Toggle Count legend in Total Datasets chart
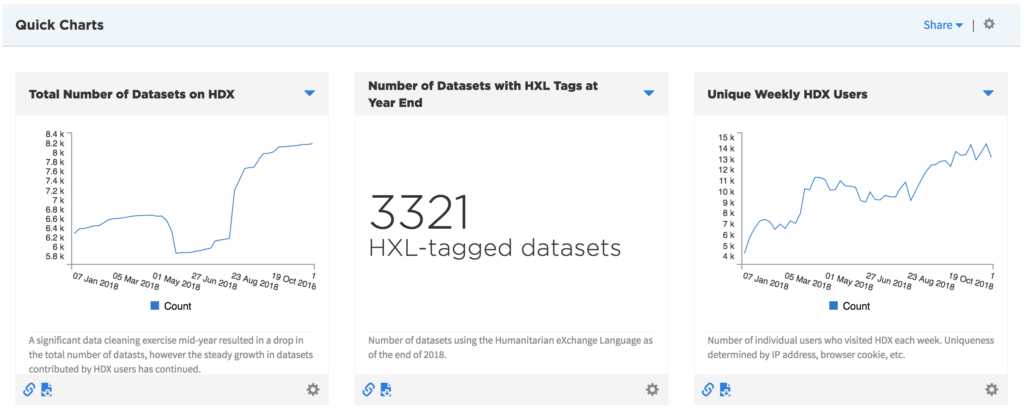The height and width of the screenshot is (409, 1024). click(171, 306)
